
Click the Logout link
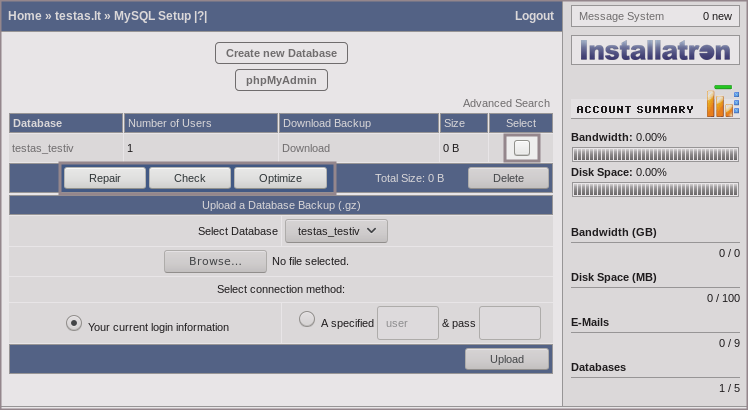click(534, 16)
